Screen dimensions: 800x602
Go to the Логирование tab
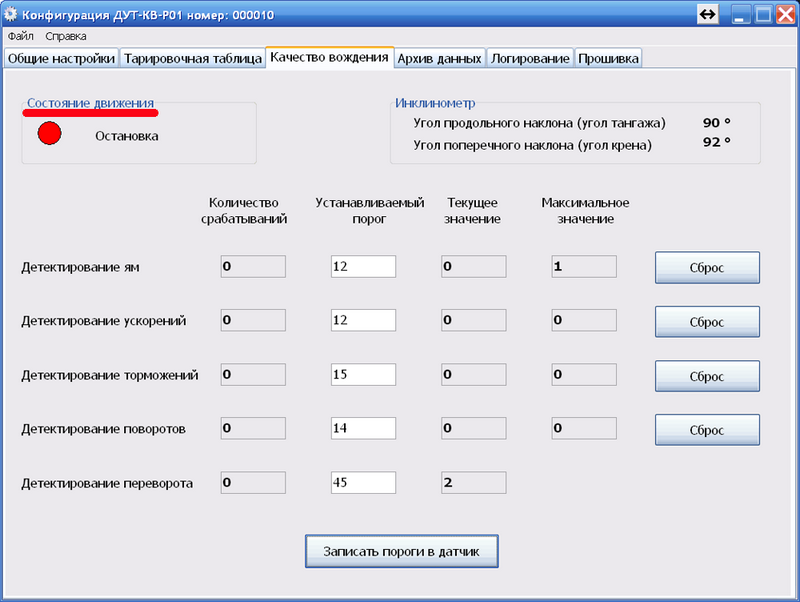click(530, 58)
